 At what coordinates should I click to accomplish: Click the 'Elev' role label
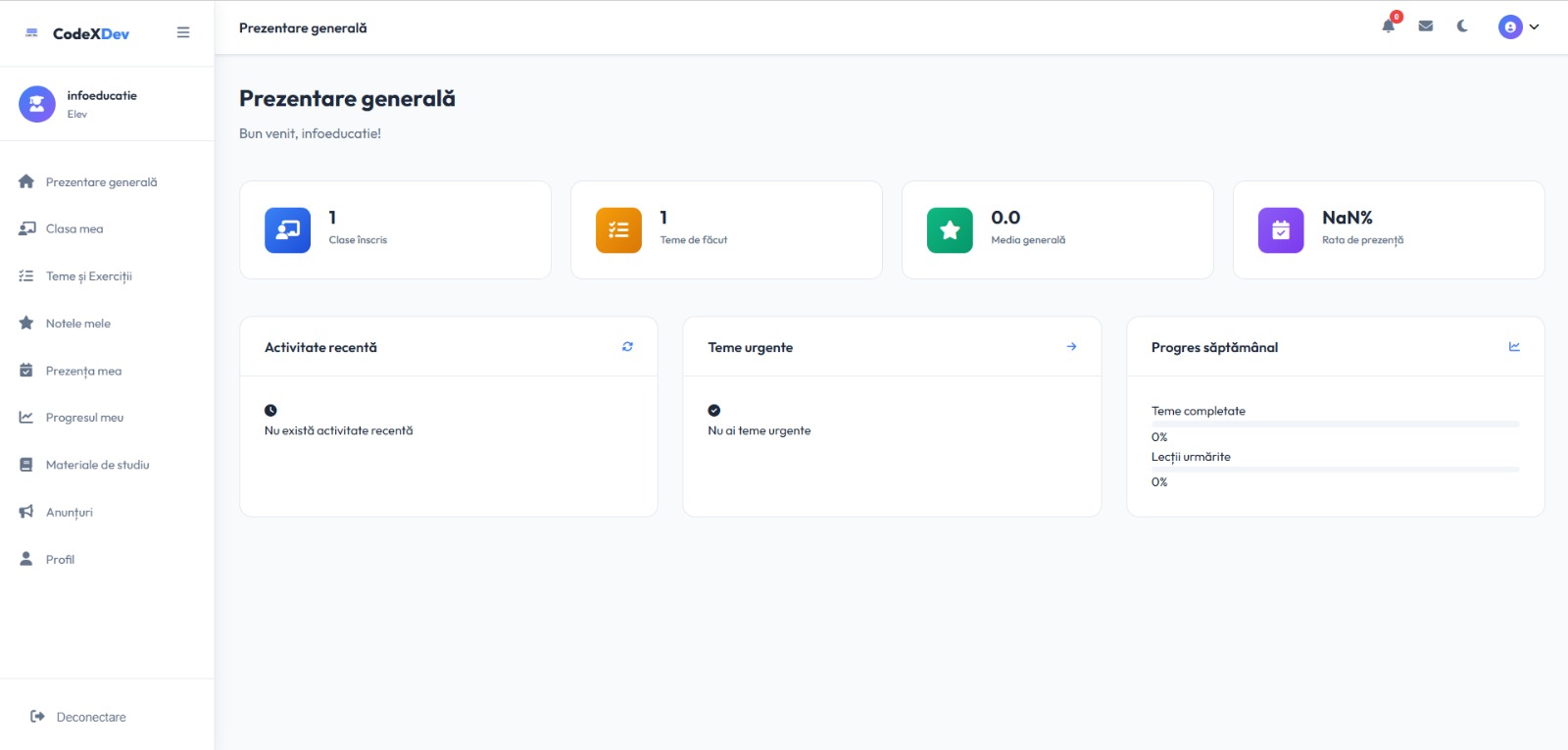coord(77,114)
